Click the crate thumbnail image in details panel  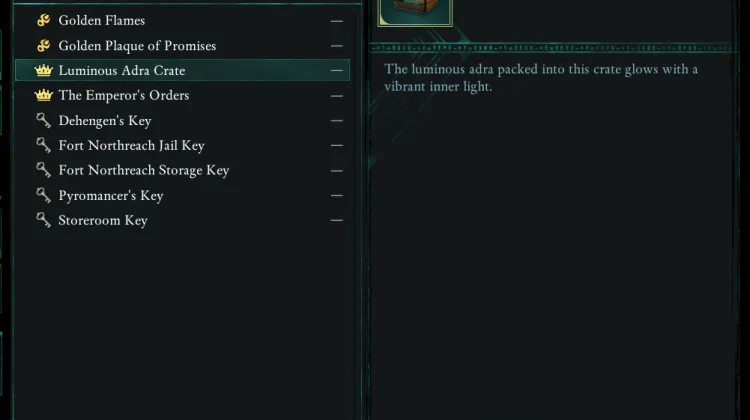click(x=415, y=10)
